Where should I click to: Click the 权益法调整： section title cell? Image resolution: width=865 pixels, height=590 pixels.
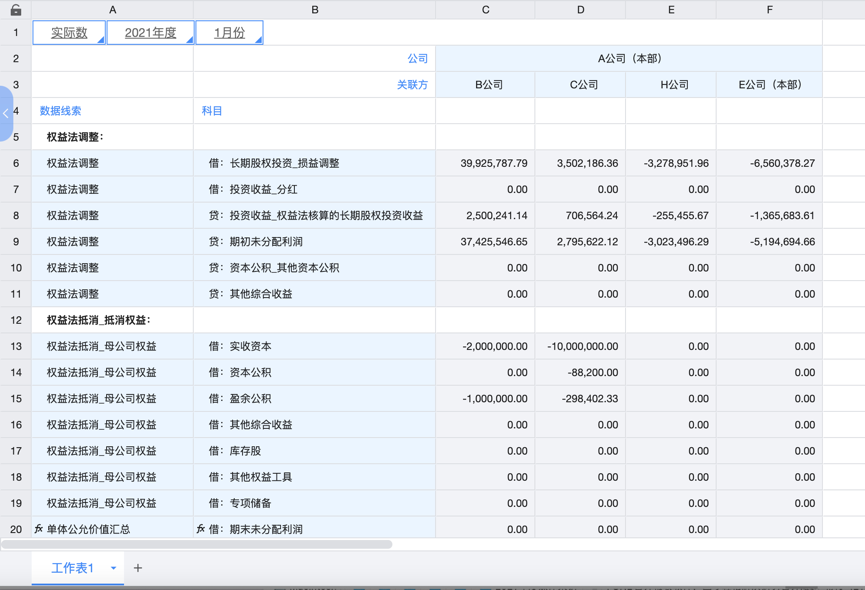(x=113, y=137)
